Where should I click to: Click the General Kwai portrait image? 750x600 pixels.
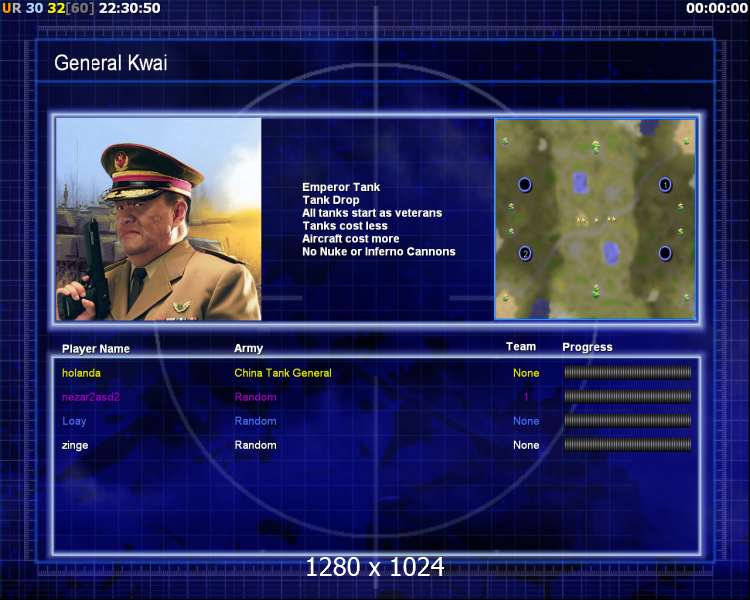coord(159,219)
